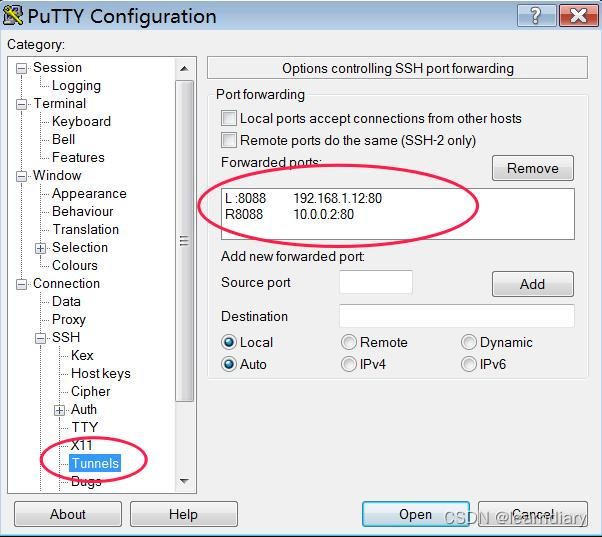Open the X11 category
The height and width of the screenshot is (537, 602).
(81, 445)
